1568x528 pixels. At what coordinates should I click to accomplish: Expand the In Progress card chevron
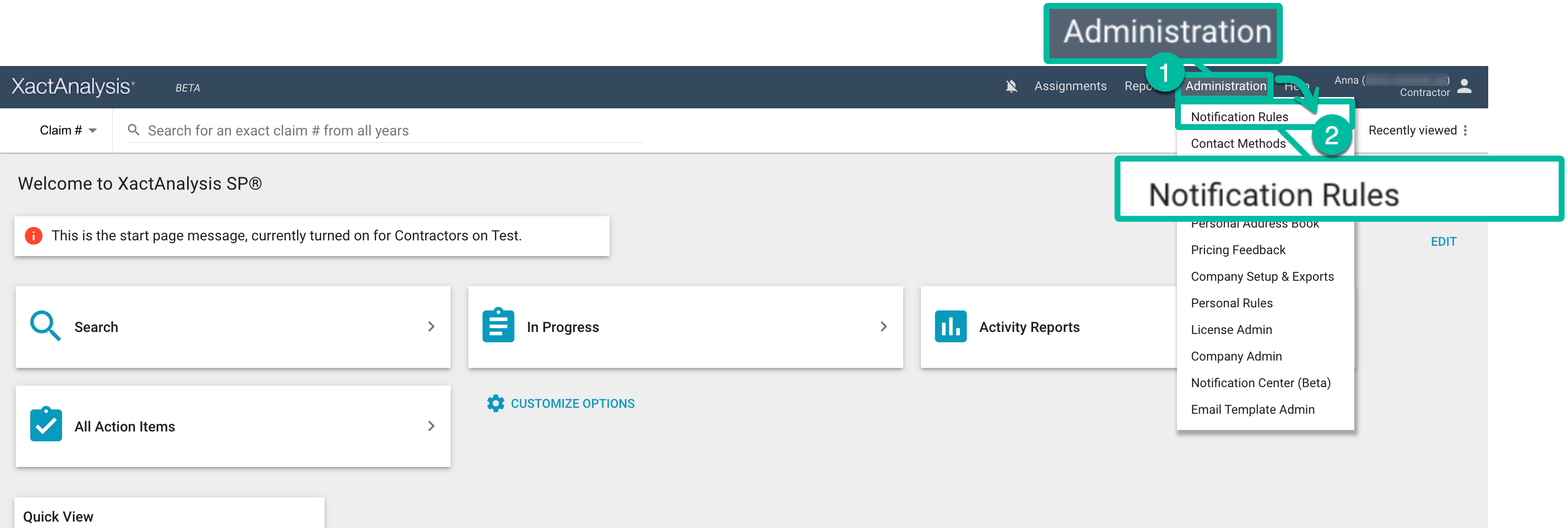tap(883, 327)
